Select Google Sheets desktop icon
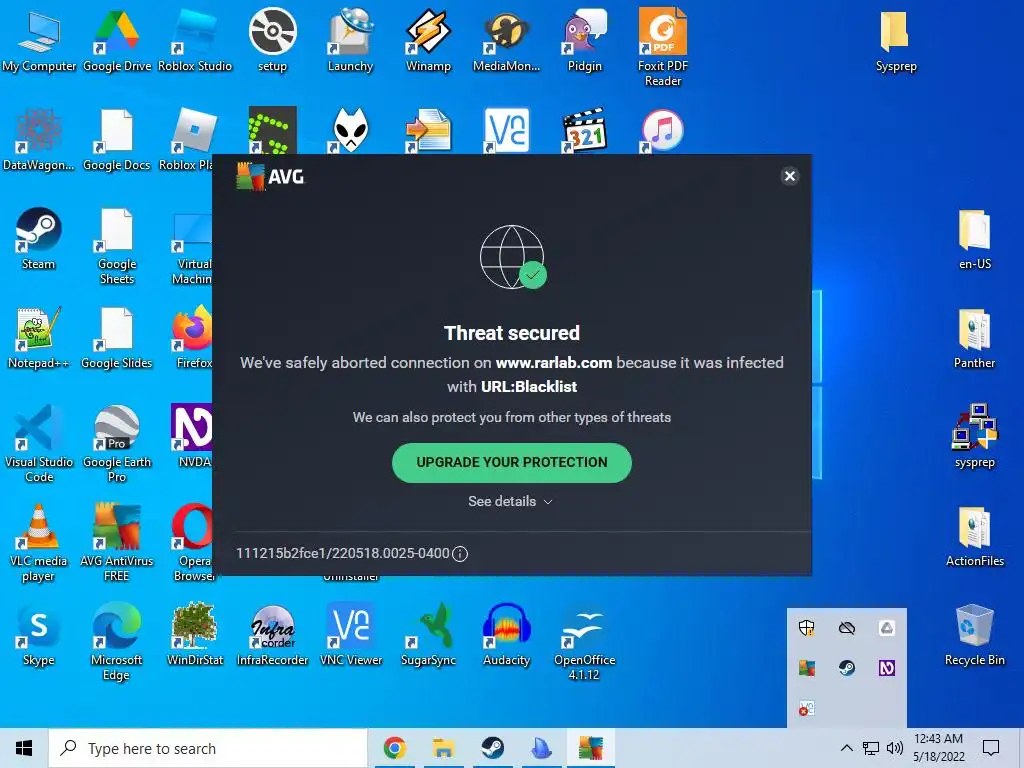 pos(117,246)
